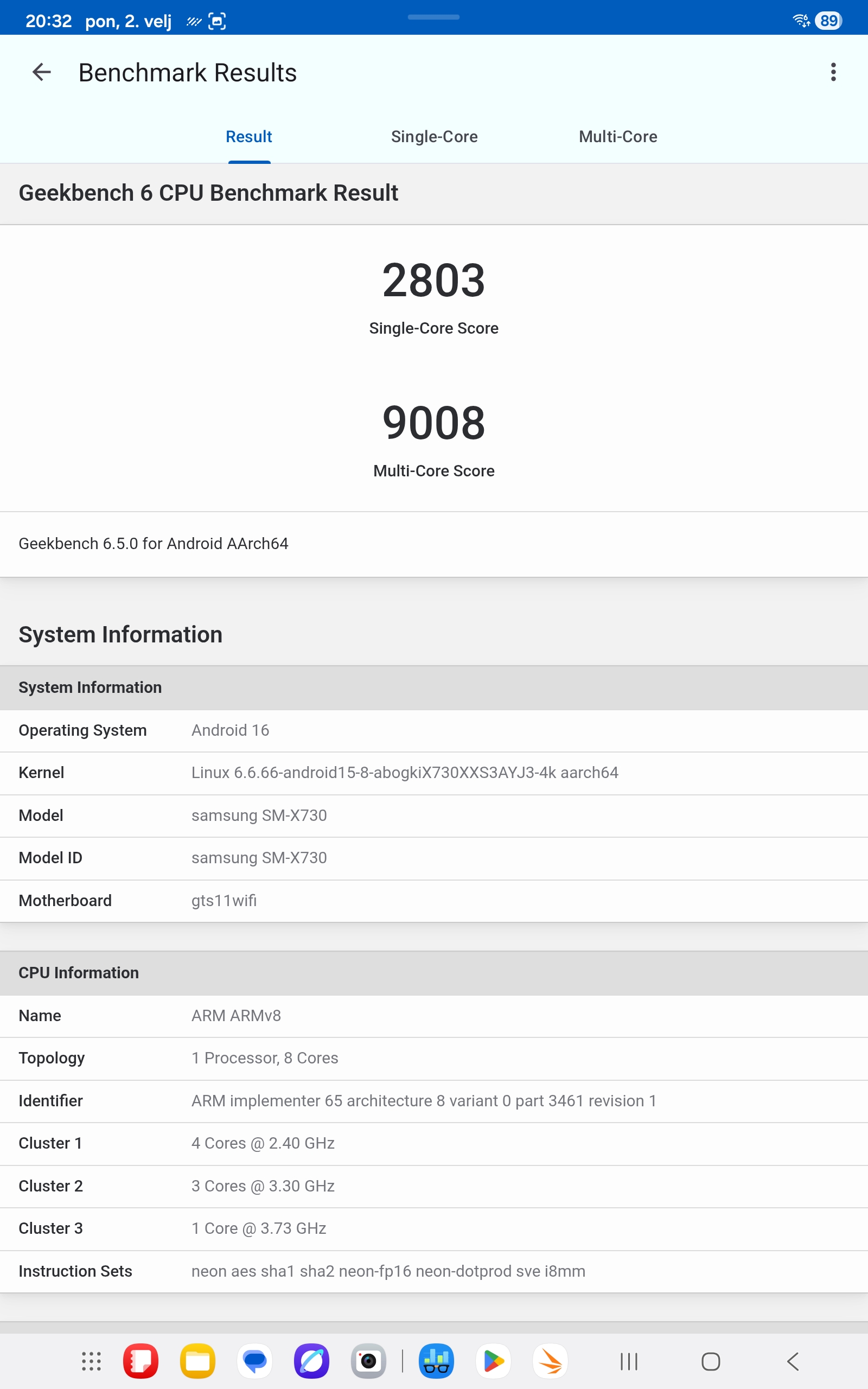Launch Samsung Internet browser
The height and width of the screenshot is (1389, 868).
(x=311, y=1361)
